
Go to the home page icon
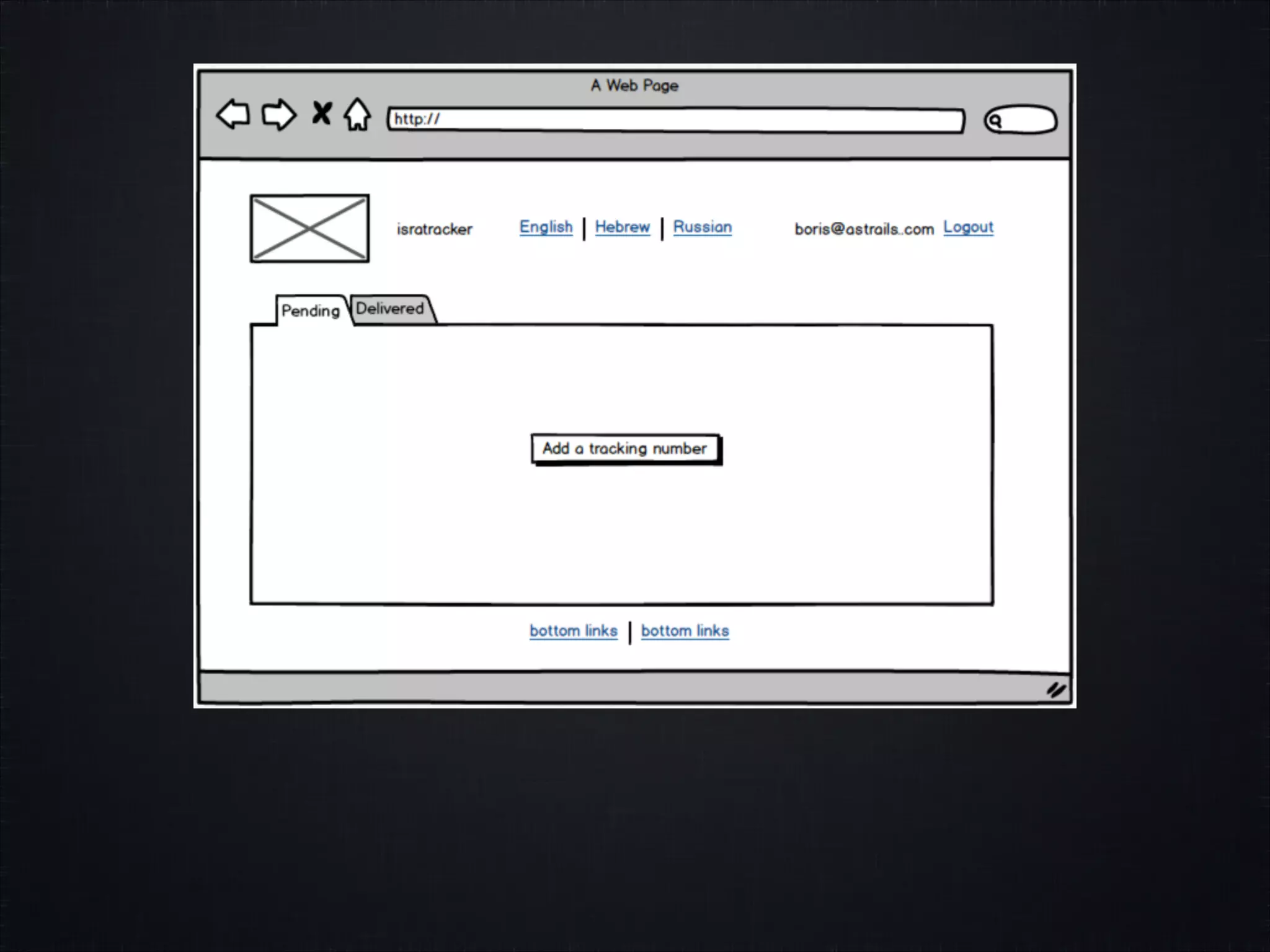pos(358,115)
